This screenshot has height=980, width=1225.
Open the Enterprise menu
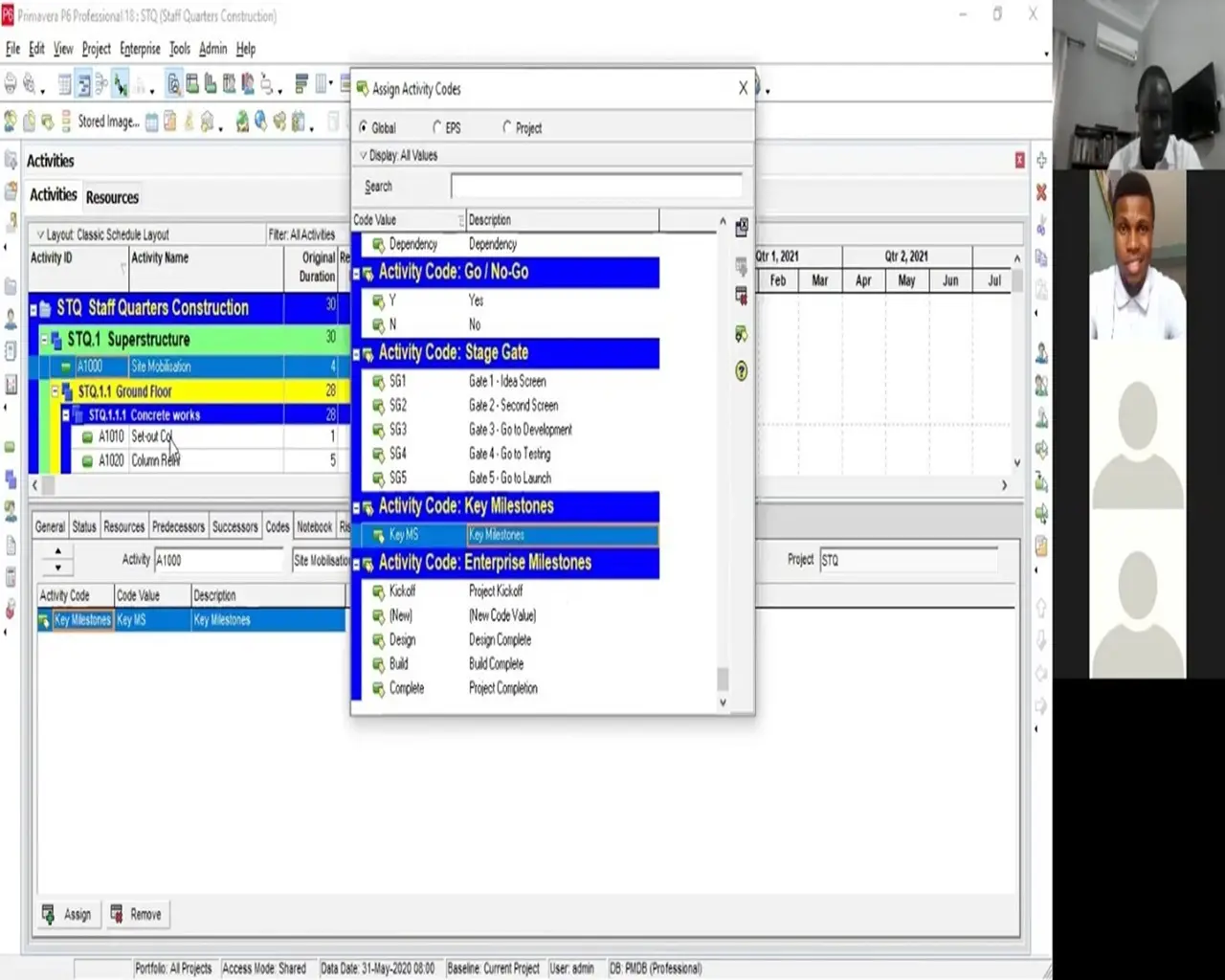140,49
